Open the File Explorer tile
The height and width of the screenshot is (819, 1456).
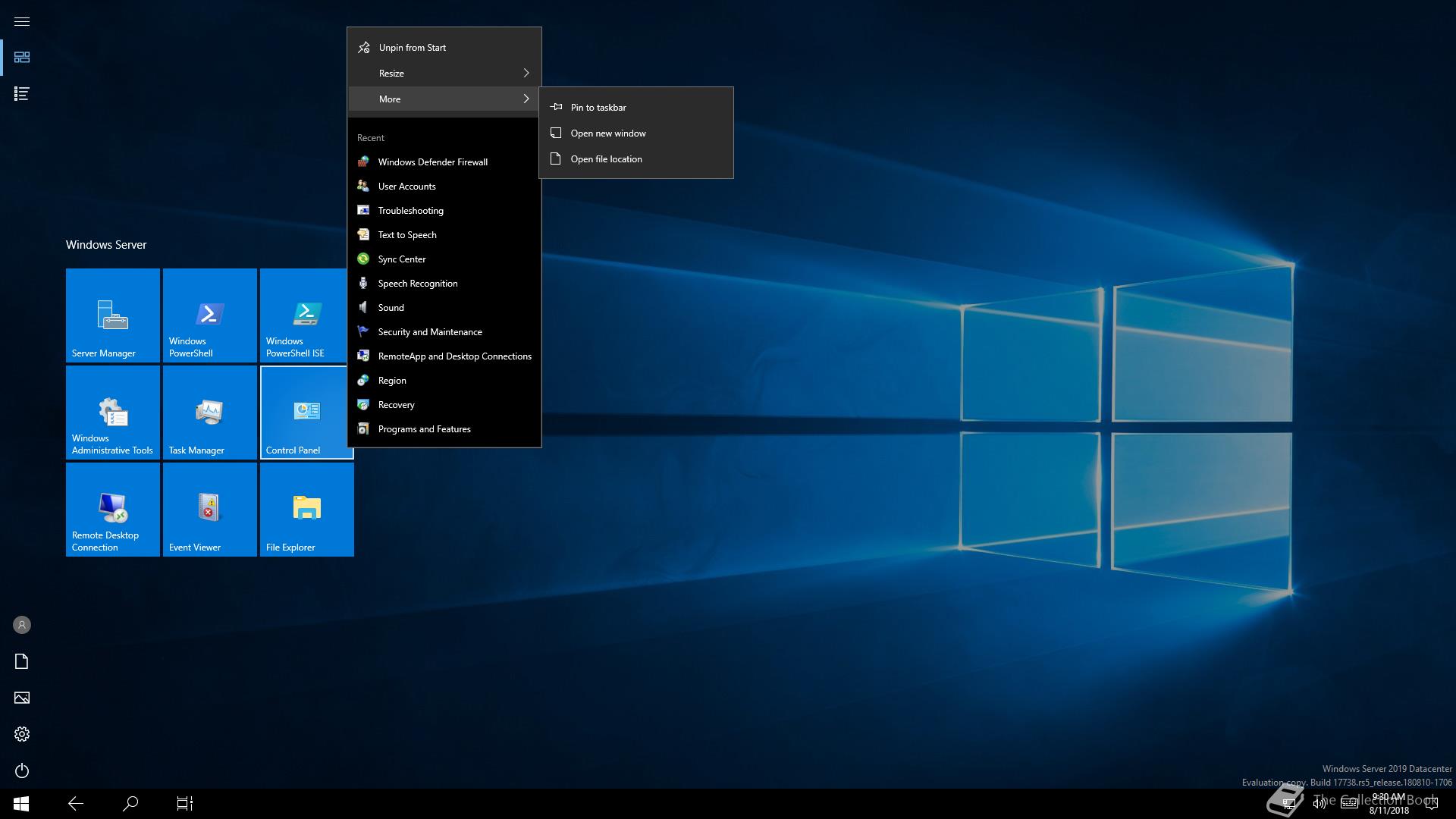tap(307, 510)
